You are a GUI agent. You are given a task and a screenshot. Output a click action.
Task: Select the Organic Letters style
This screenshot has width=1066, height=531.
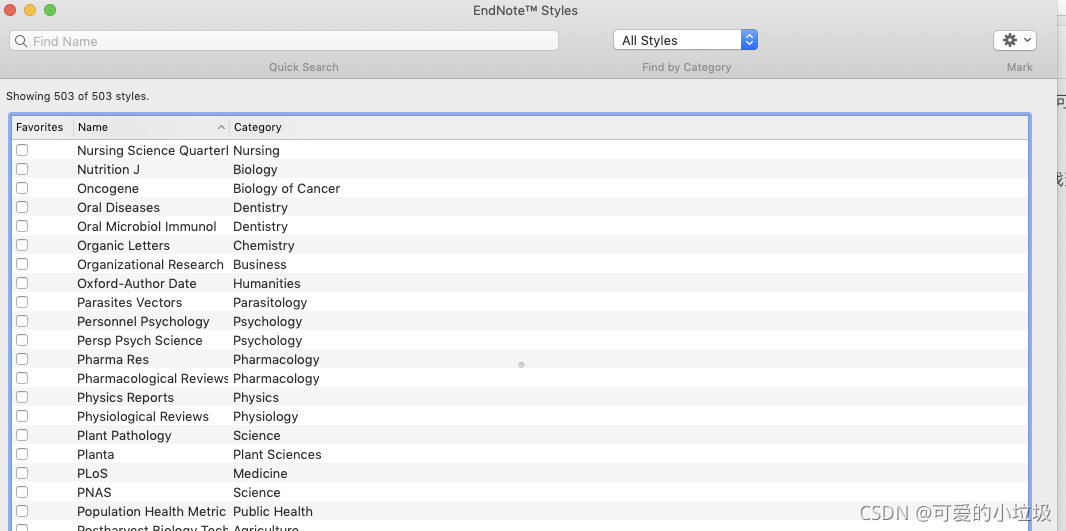click(123, 245)
